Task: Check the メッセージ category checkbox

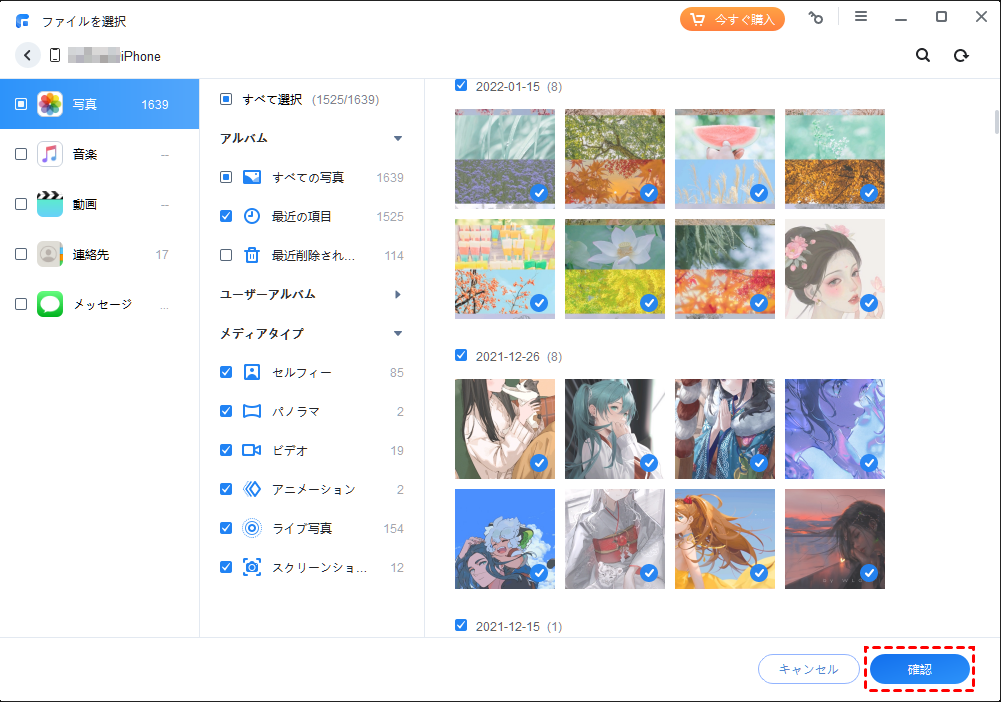Action: pos(21,304)
